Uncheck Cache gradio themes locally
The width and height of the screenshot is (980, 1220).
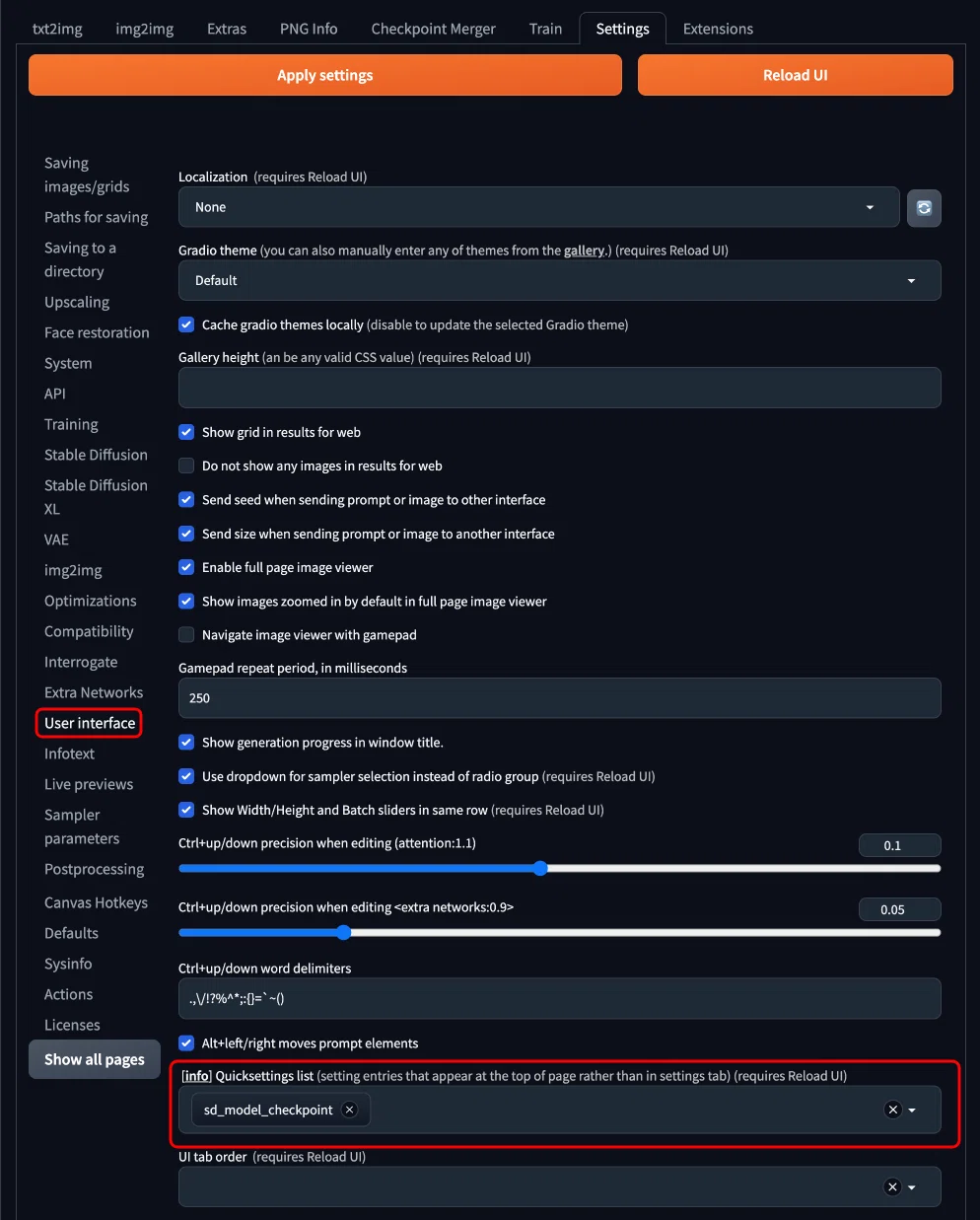pyautogui.click(x=186, y=324)
